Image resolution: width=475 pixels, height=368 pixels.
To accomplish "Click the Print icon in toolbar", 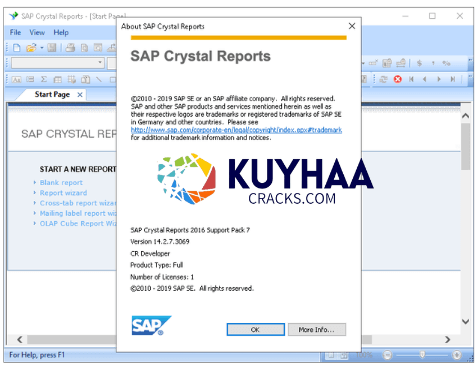I will pyautogui.click(x=70, y=48).
